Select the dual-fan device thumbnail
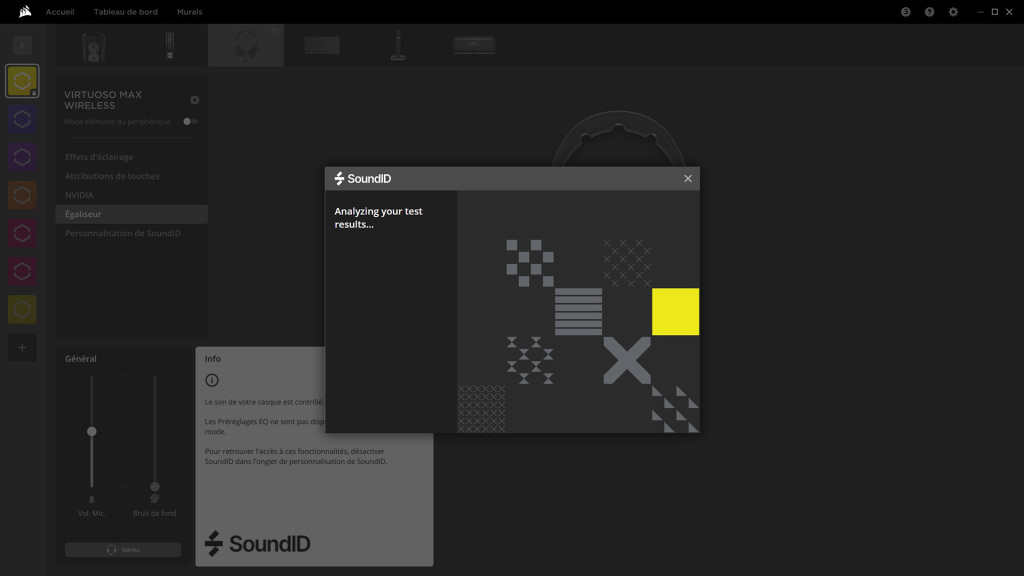Image resolution: width=1024 pixels, height=576 pixels. 94,46
